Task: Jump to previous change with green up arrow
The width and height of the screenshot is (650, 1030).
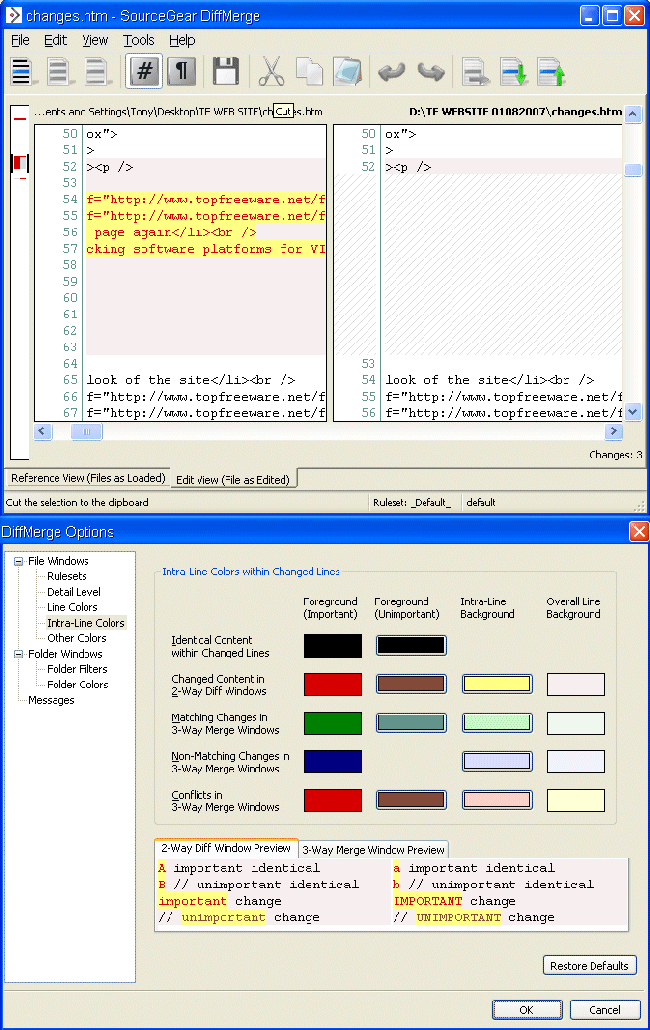Action: pyautogui.click(x=551, y=72)
